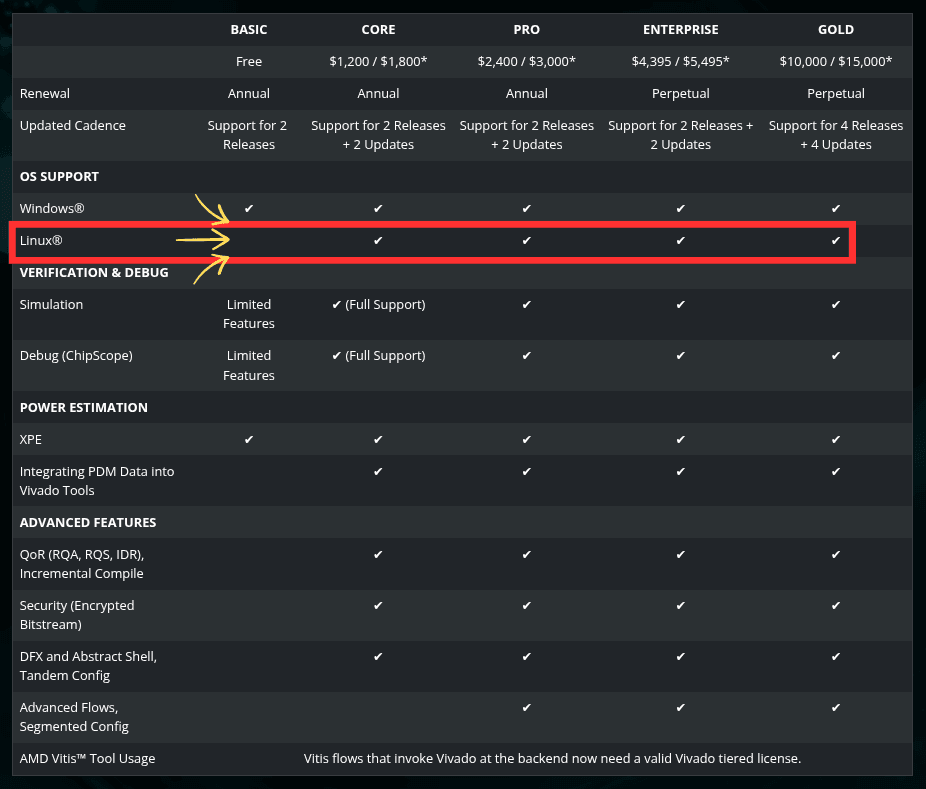Click the Windows checkmark under GOLD

coord(836,208)
